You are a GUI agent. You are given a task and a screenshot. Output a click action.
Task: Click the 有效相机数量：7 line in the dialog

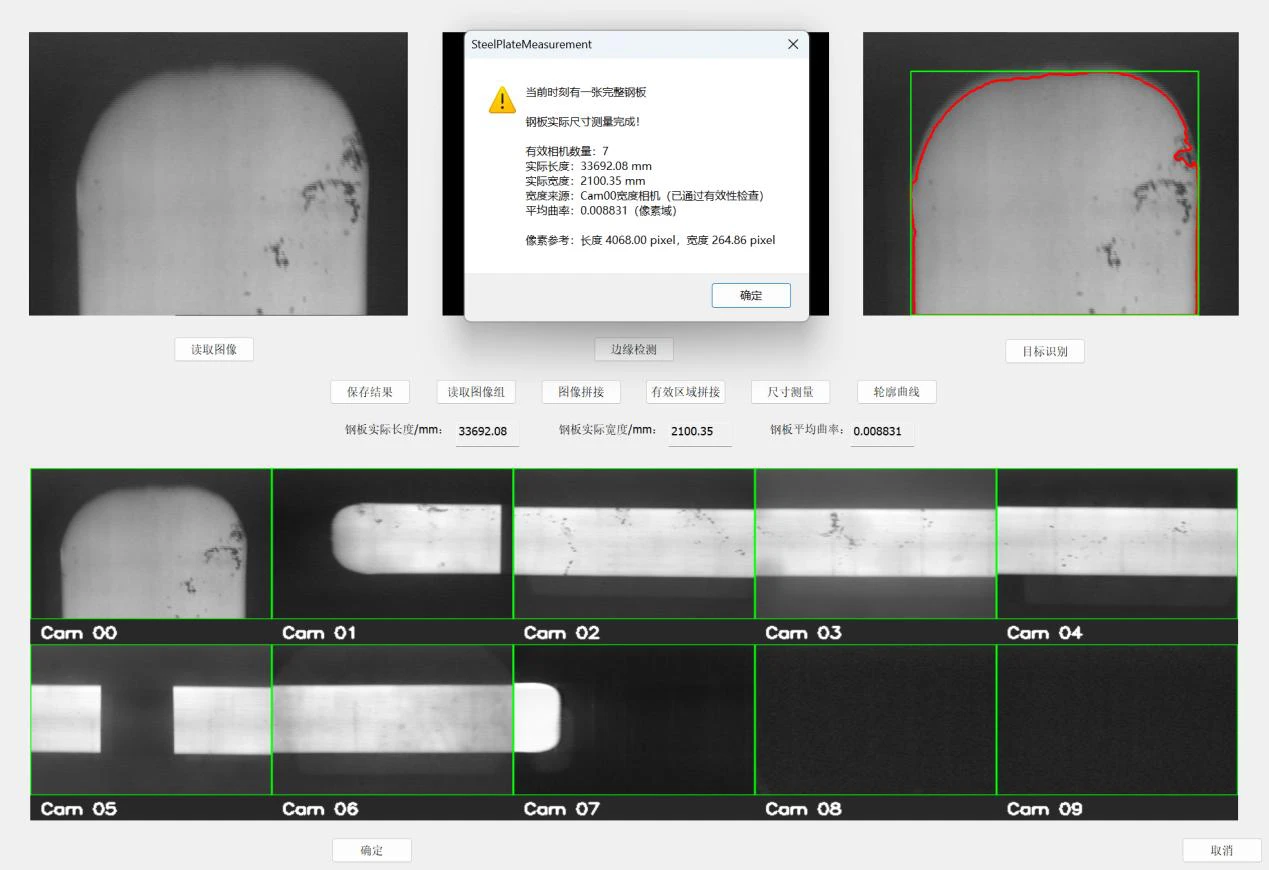[567, 151]
